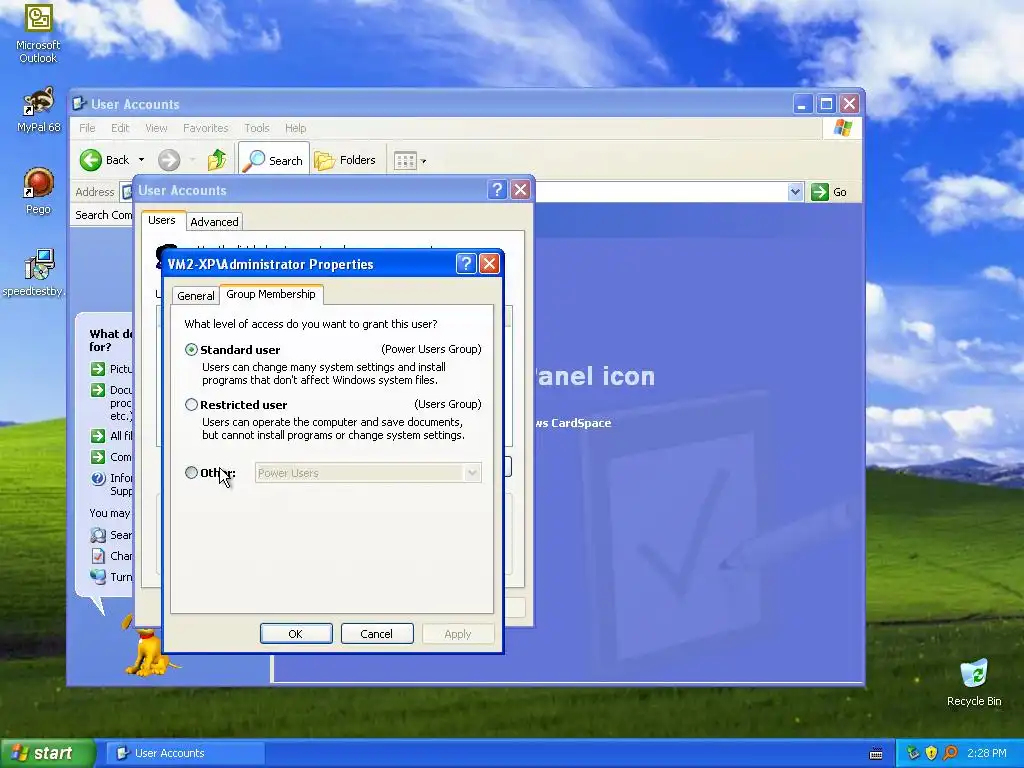The width and height of the screenshot is (1024, 768).
Task: Click the Search the Internet icon in Search Companion
Action: click(x=98, y=535)
